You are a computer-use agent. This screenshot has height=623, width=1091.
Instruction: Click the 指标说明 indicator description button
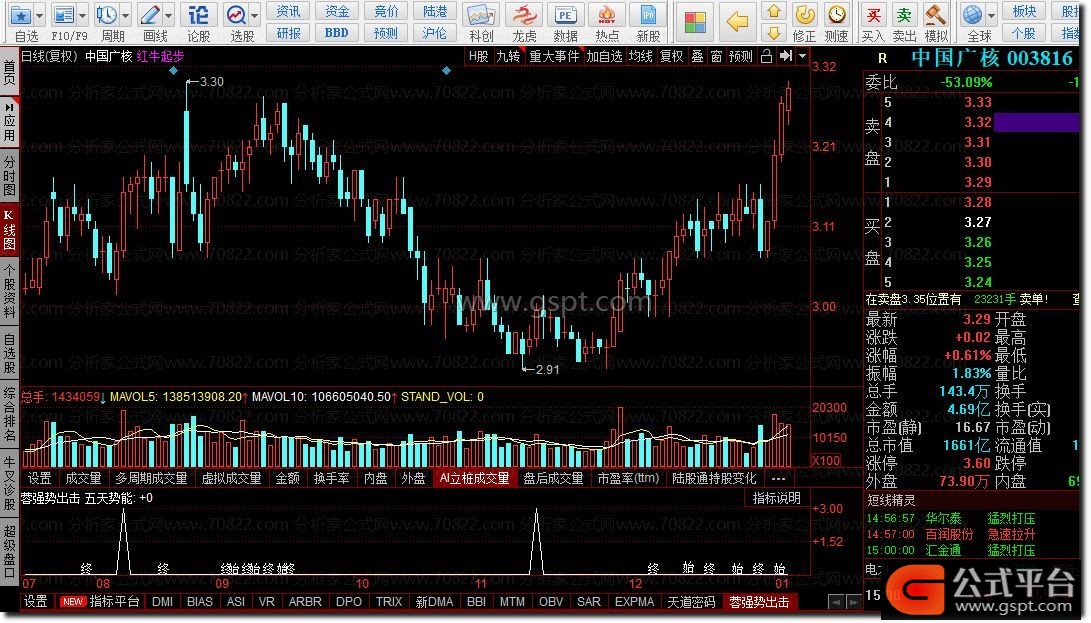[x=777, y=498]
